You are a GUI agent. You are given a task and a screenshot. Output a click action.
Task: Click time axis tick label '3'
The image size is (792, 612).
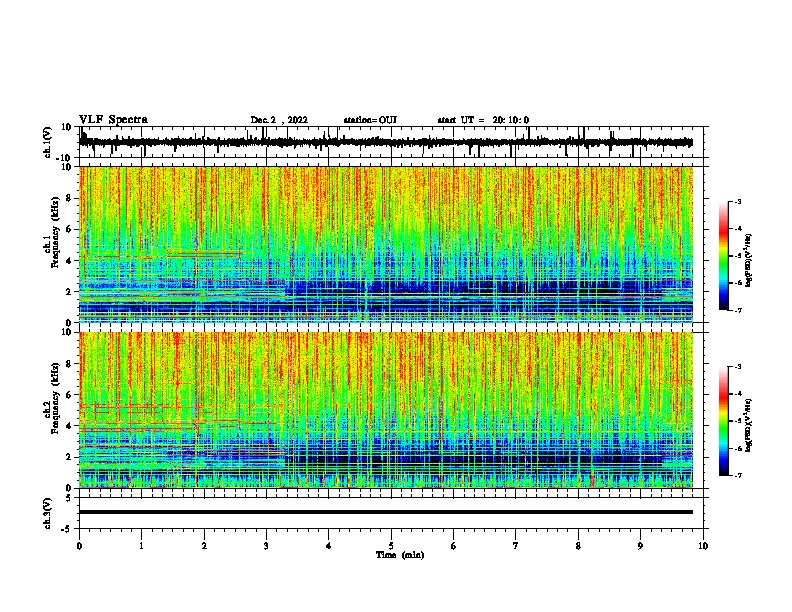[266, 546]
